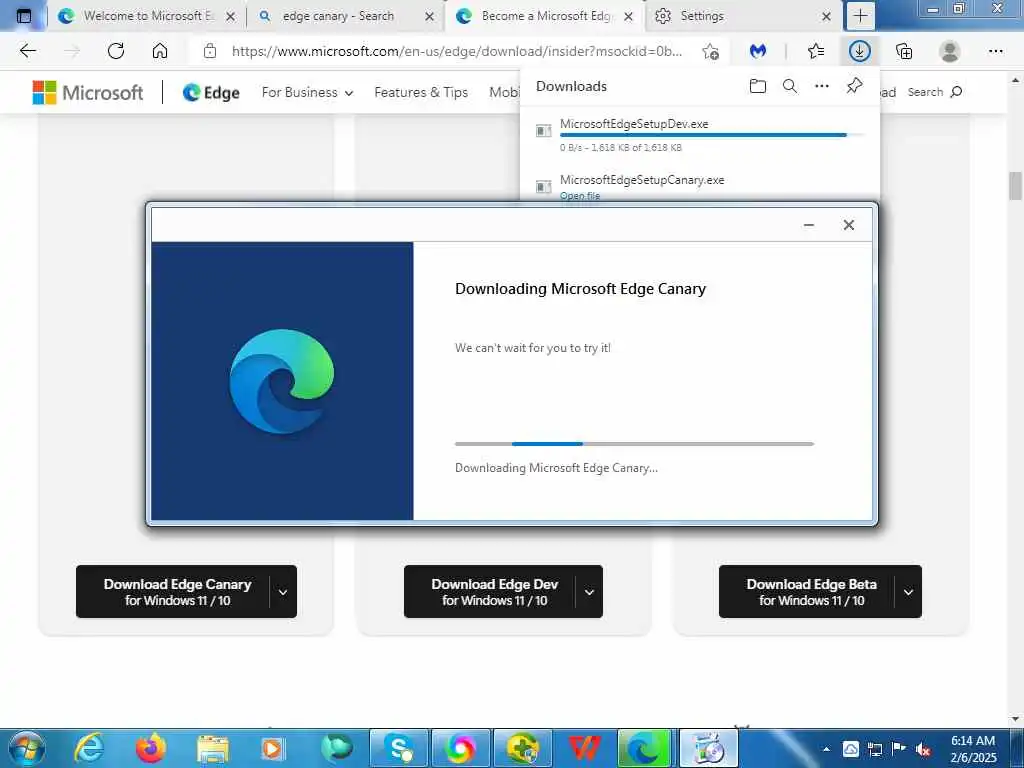Close the Settings tab

pos(826,16)
